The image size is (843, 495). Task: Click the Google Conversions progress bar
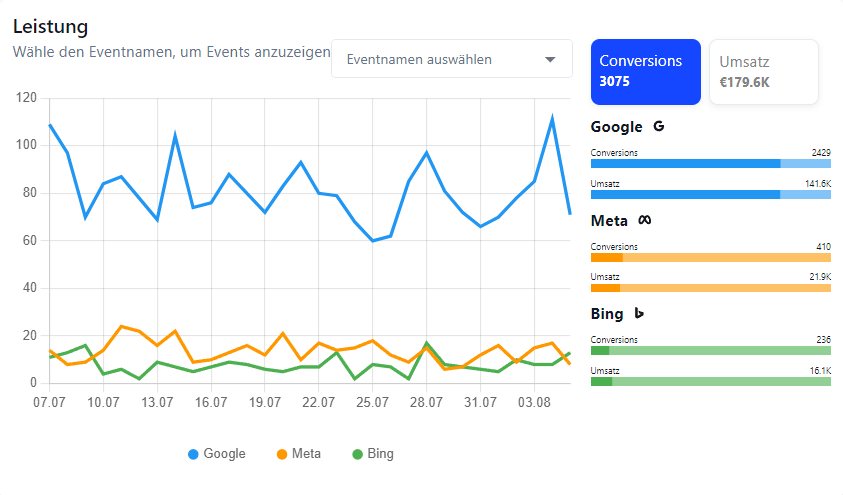point(710,163)
